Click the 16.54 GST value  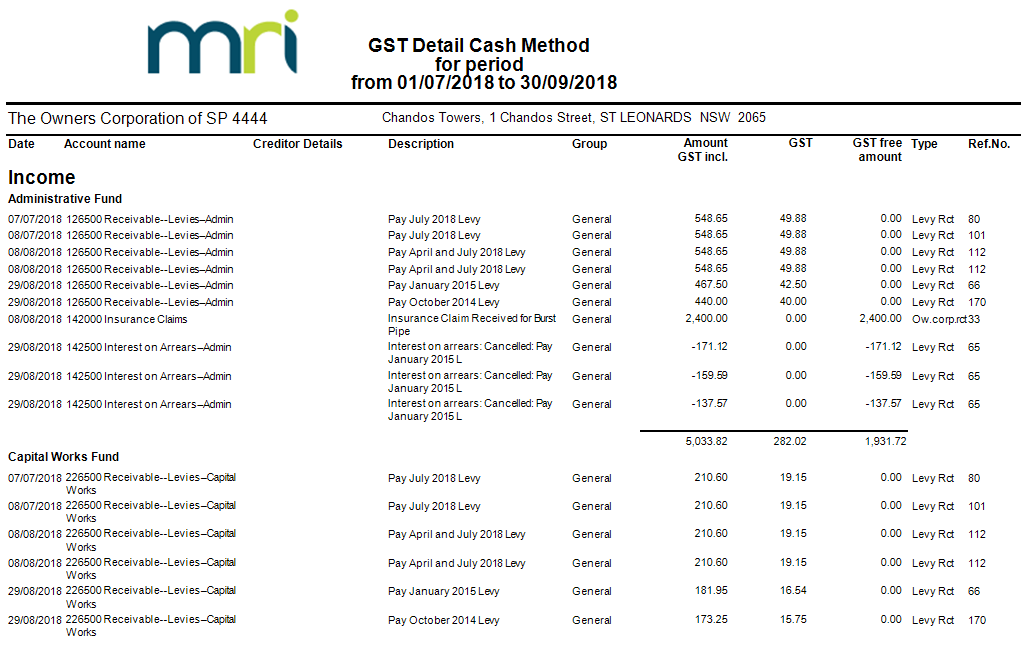[x=793, y=590]
